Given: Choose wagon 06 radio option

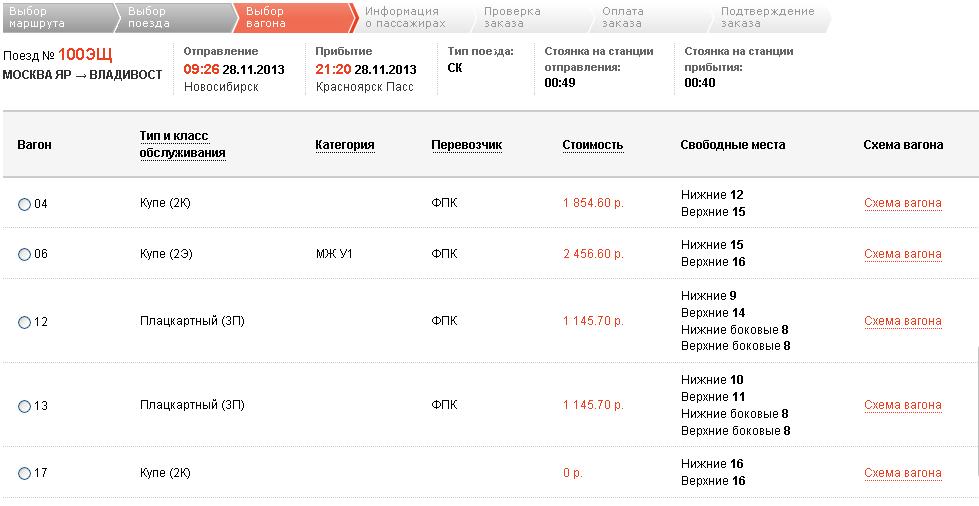Looking at the screenshot, I should [x=24, y=255].
